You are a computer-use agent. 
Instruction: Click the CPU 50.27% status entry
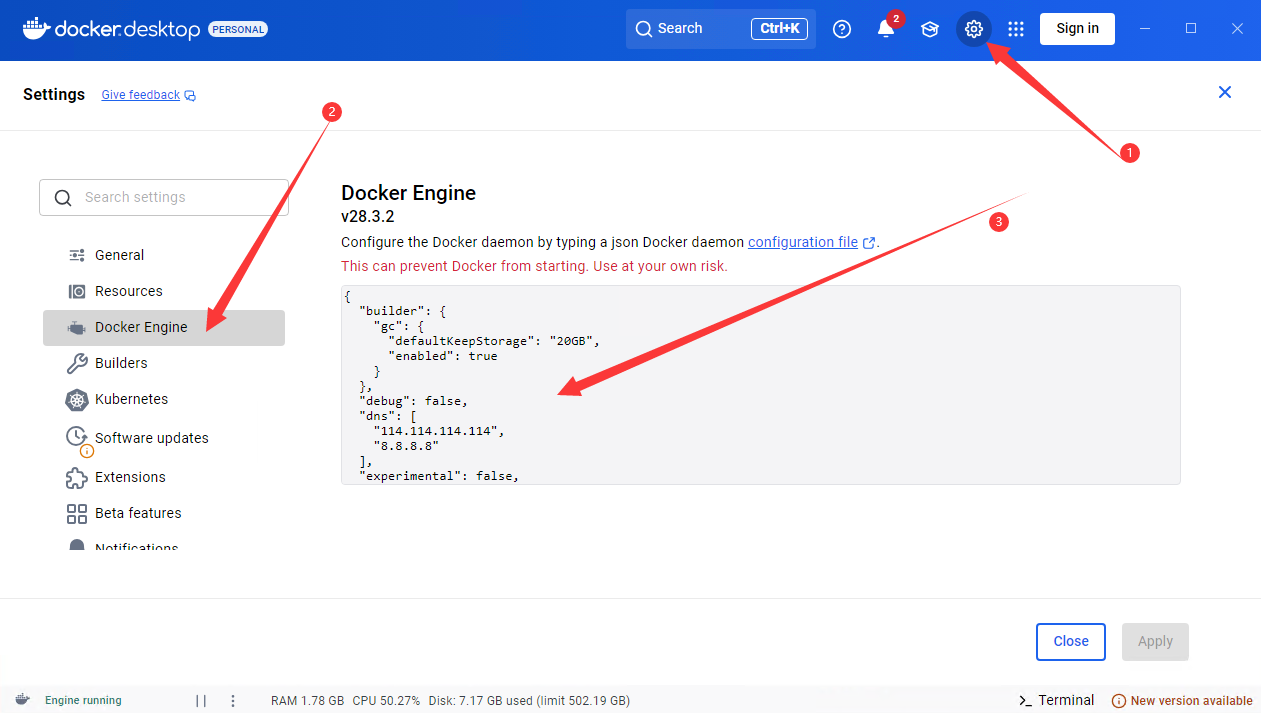(386, 701)
